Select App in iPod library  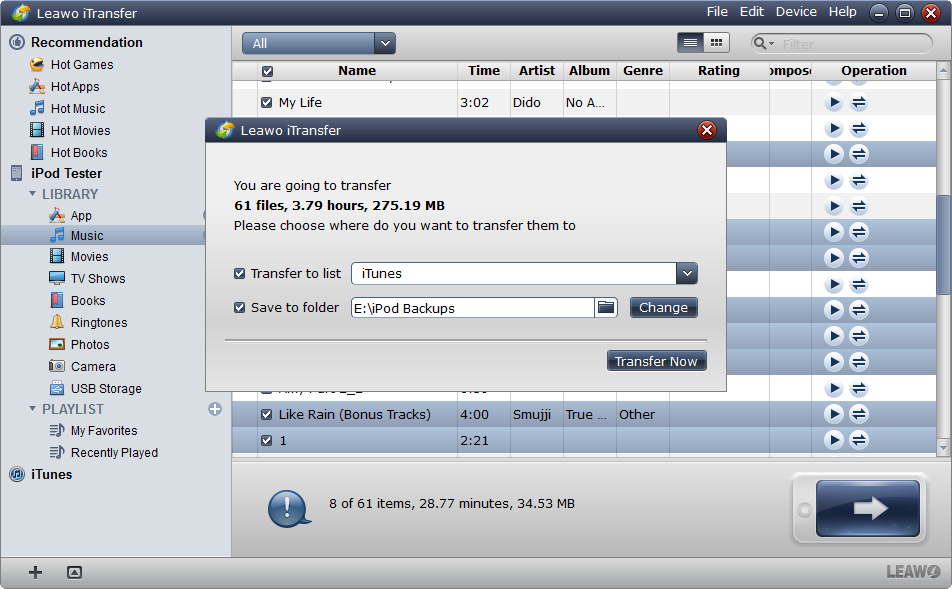point(70,216)
